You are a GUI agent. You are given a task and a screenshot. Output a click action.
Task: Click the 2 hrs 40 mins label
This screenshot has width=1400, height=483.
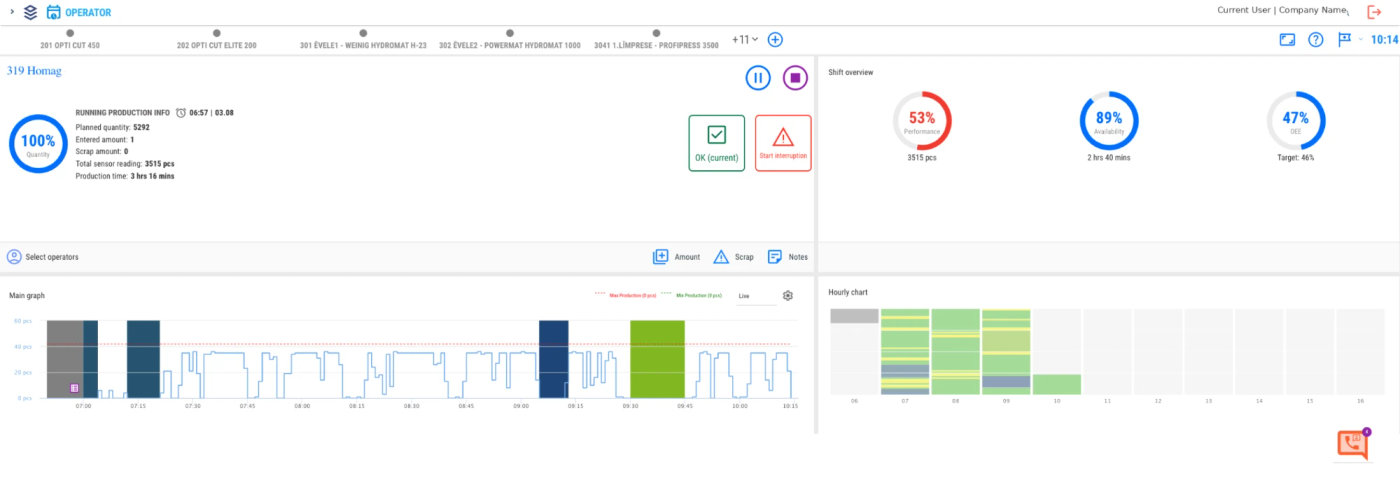(1109, 158)
